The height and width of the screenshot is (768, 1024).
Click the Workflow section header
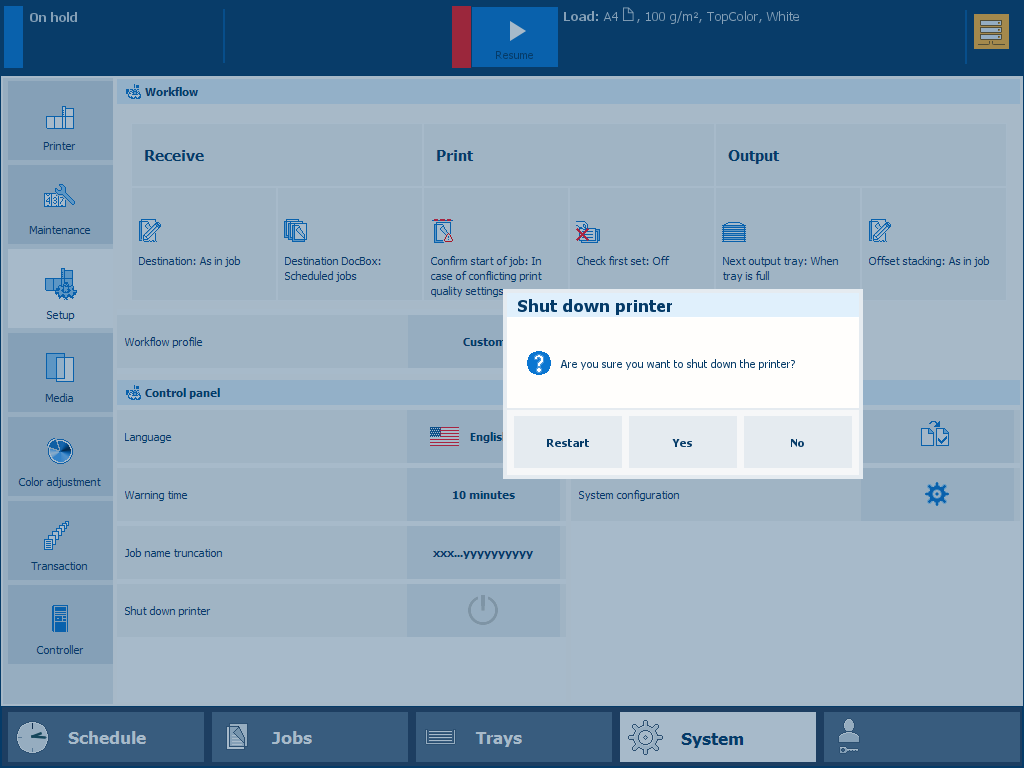click(568, 92)
